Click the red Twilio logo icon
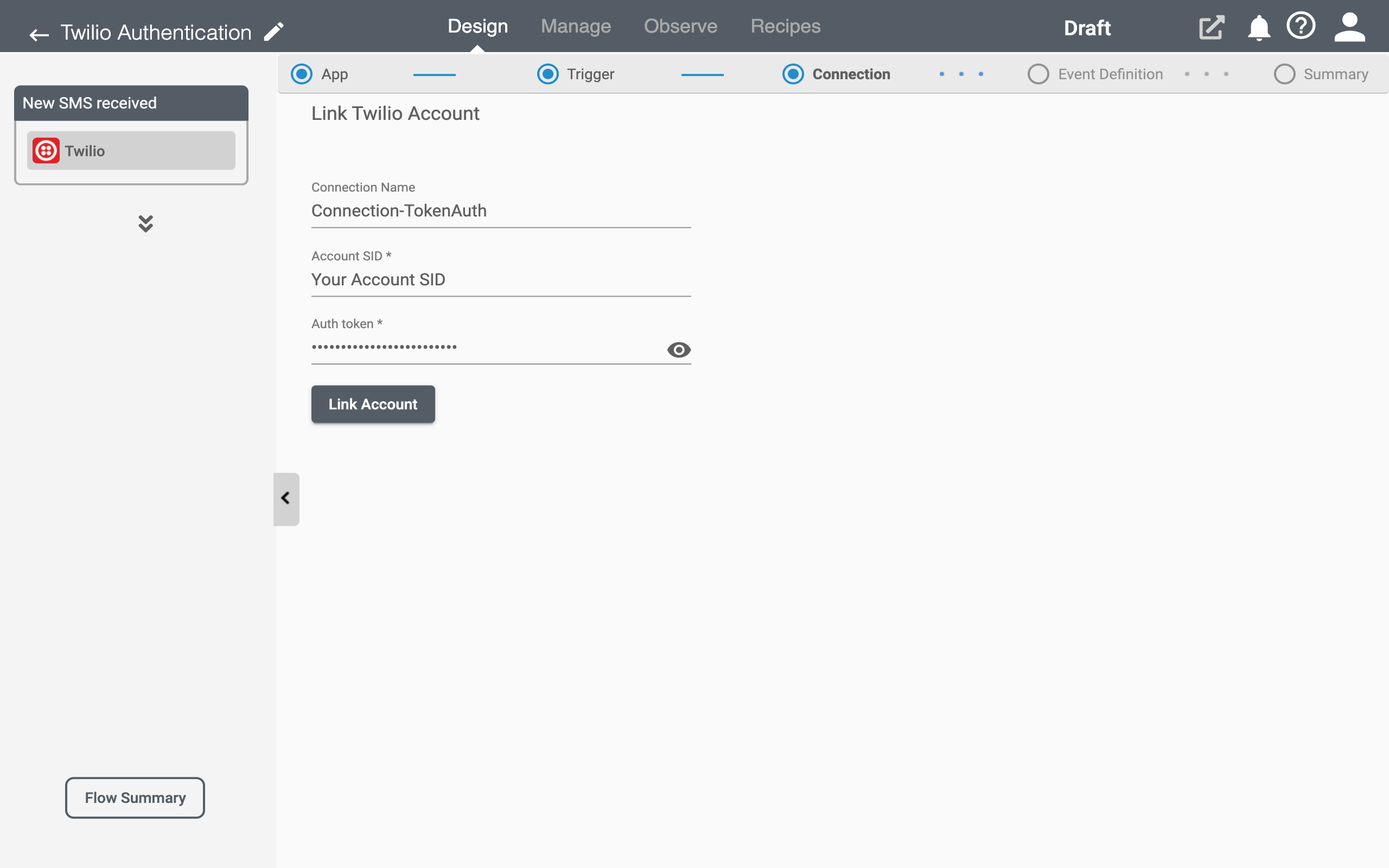This screenshot has width=1389, height=868. coord(46,151)
